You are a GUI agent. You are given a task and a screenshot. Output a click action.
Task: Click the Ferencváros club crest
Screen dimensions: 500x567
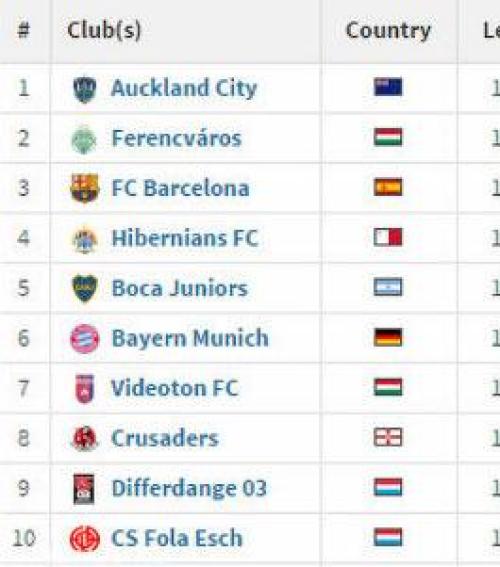[85, 139]
